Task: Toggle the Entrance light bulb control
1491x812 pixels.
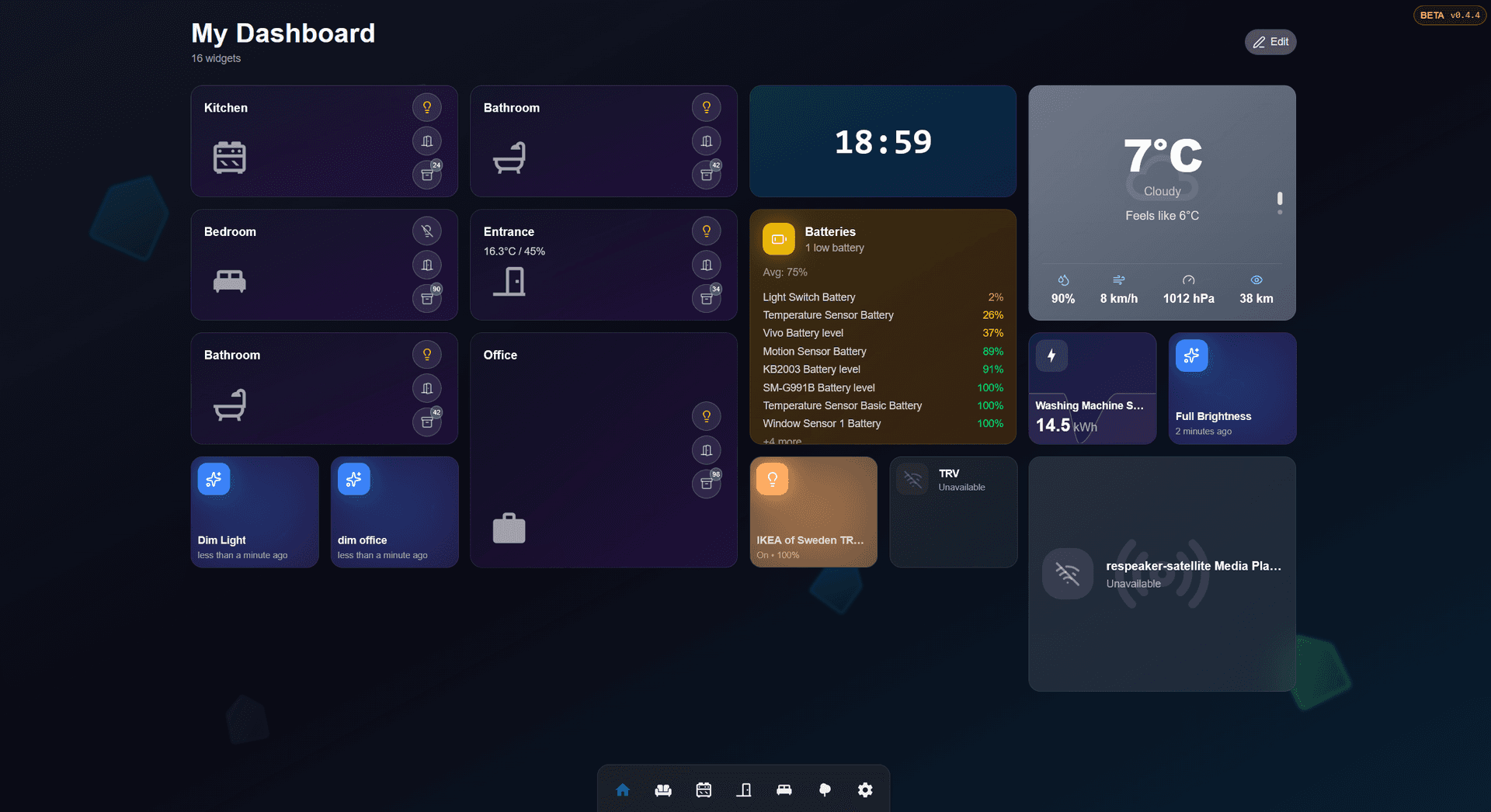Action: point(706,231)
